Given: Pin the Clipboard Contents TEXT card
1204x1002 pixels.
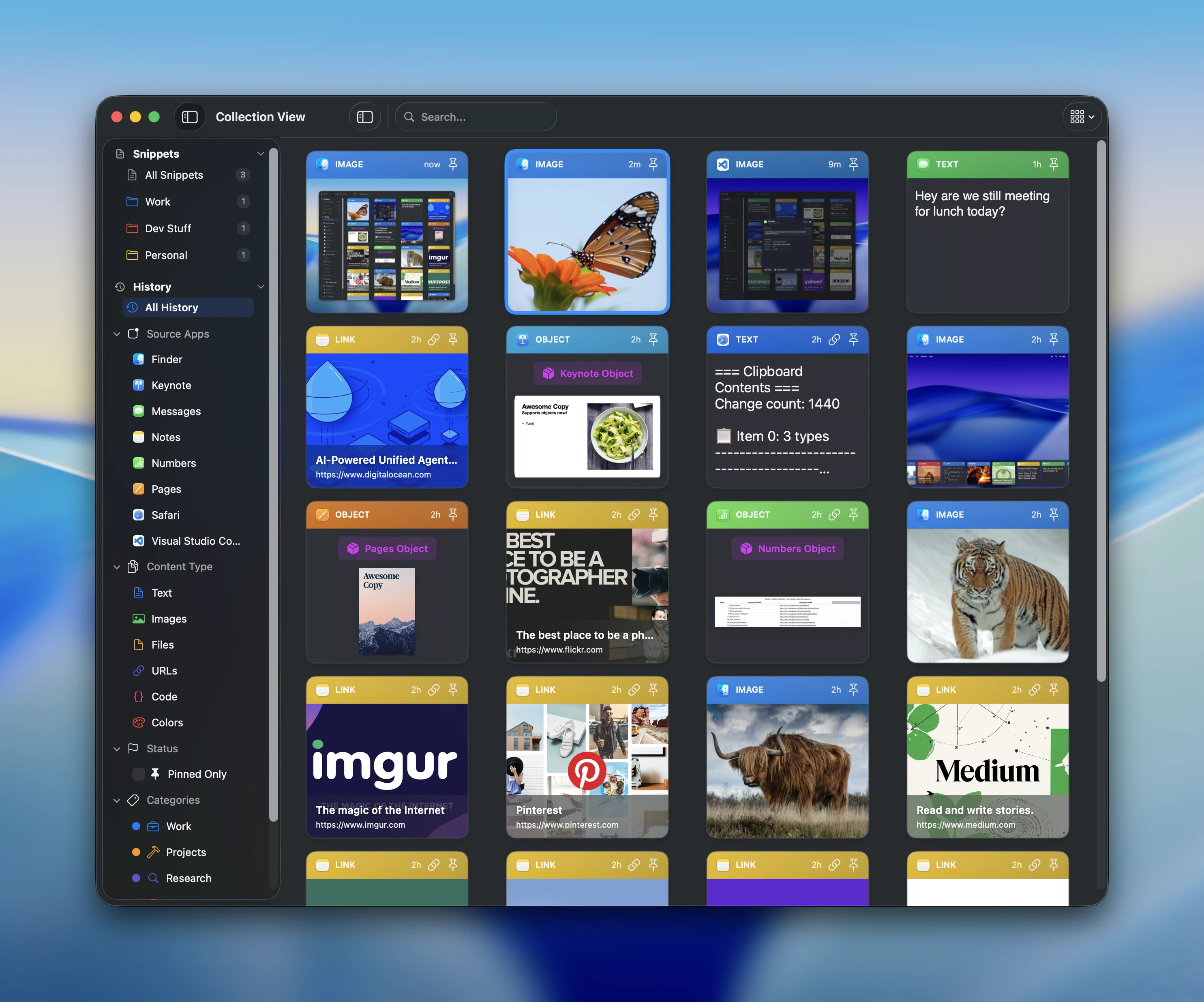Looking at the screenshot, I should [853, 339].
